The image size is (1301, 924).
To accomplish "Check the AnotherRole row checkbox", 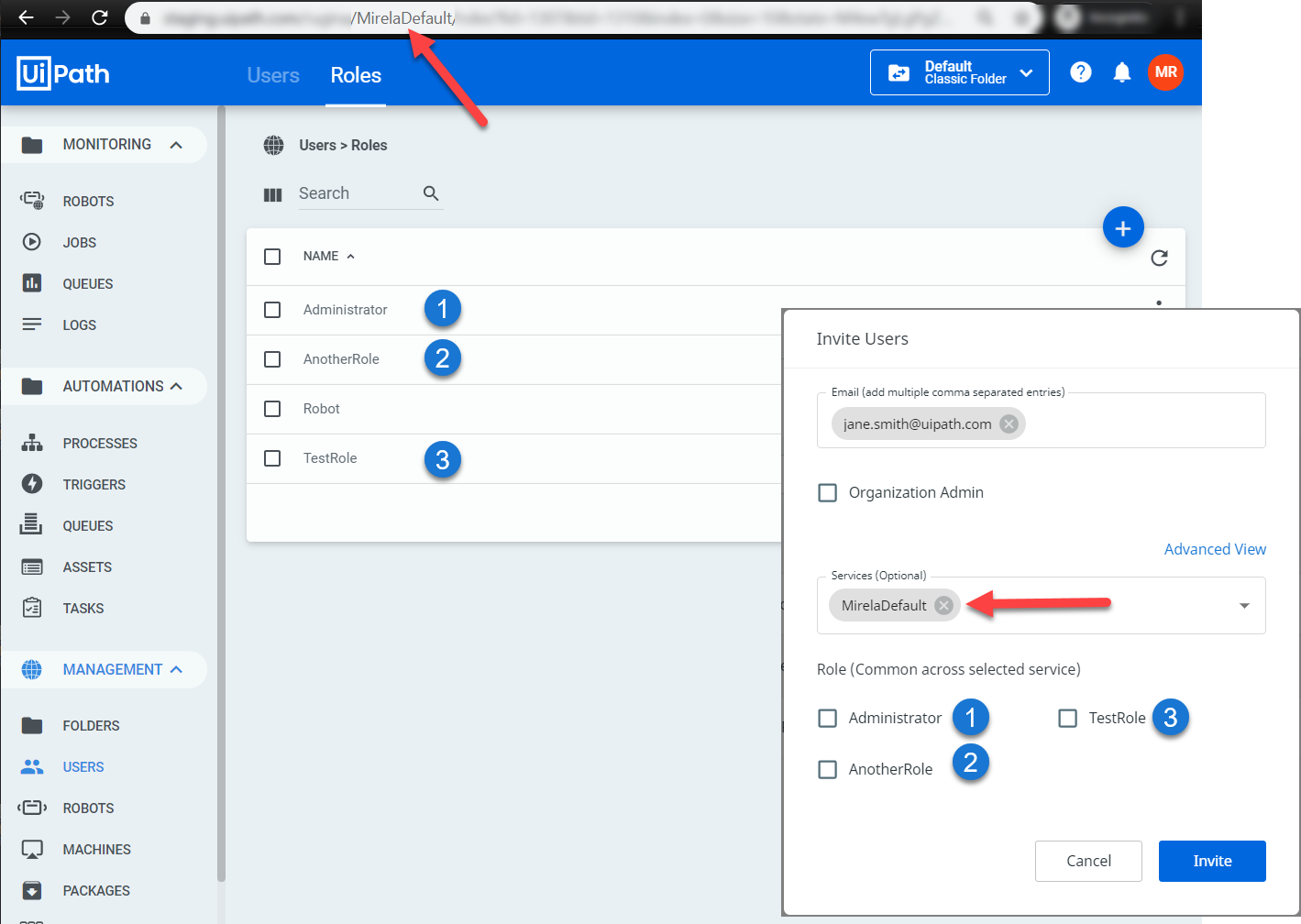I will click(272, 359).
